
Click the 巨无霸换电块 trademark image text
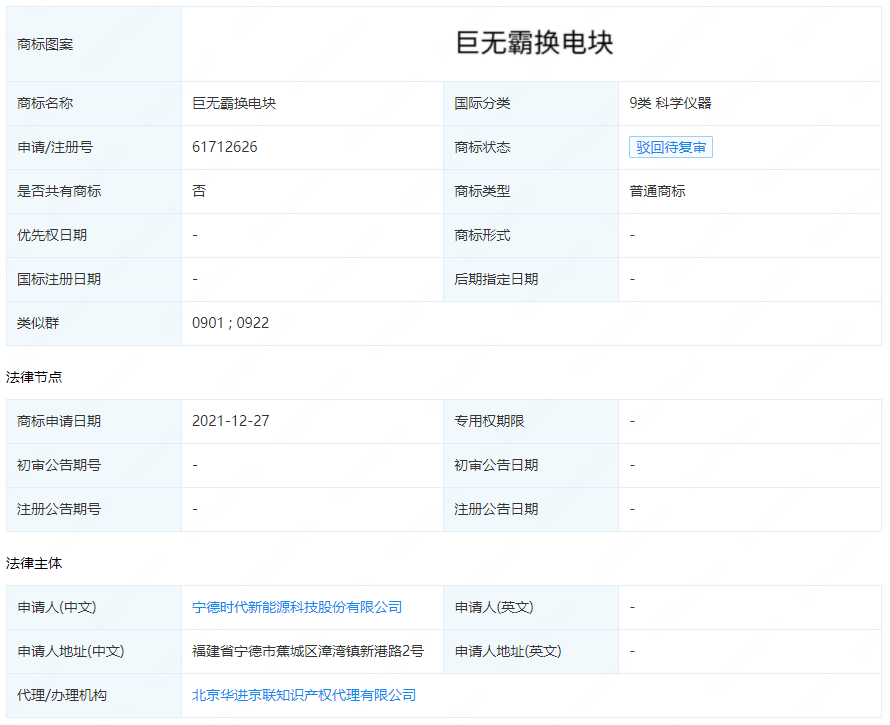pyautogui.click(x=534, y=43)
